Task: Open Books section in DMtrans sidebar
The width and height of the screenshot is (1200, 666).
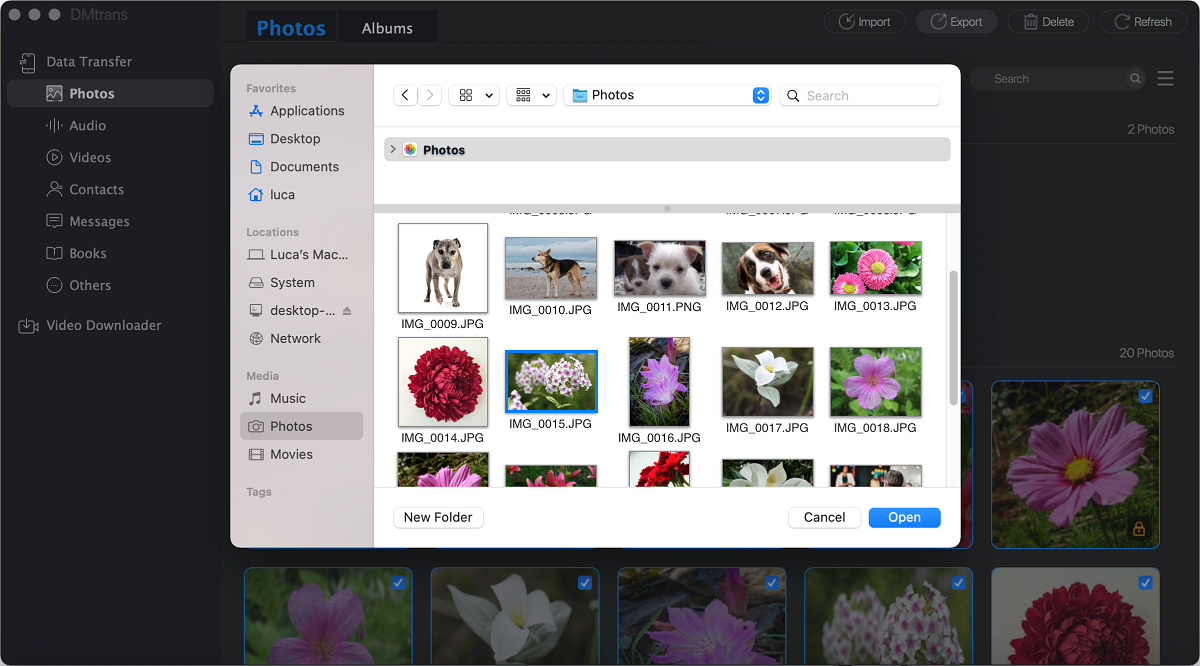Action: click(x=75, y=253)
